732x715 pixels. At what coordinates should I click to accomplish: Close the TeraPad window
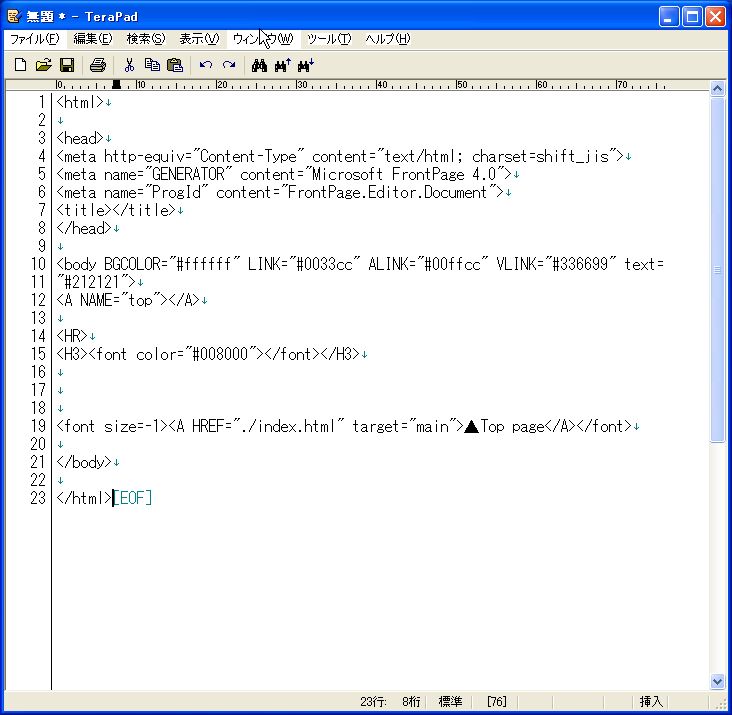pyautogui.click(x=715, y=17)
